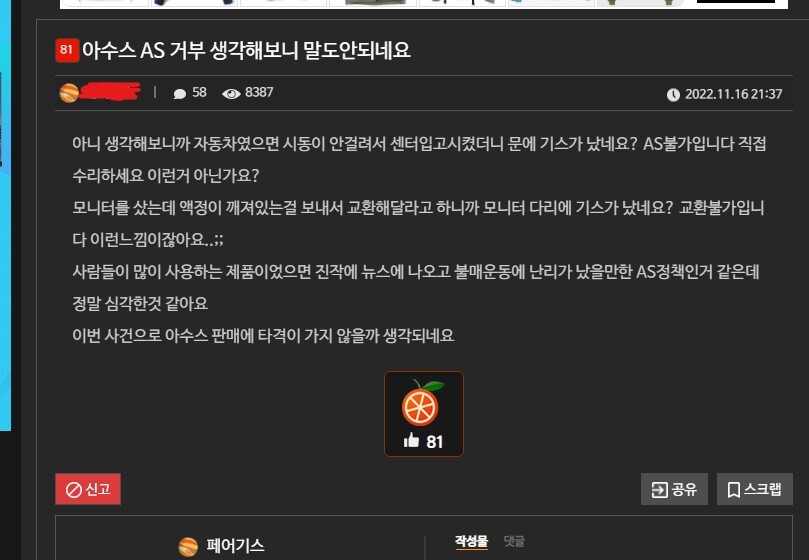The height and width of the screenshot is (560, 809).
Task: Click the eye view count icon
Action: [231, 93]
